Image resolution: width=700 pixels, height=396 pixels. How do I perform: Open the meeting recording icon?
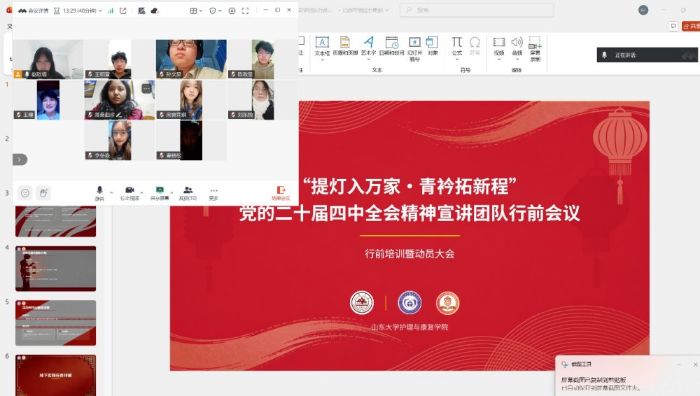pyautogui.click(x=142, y=11)
